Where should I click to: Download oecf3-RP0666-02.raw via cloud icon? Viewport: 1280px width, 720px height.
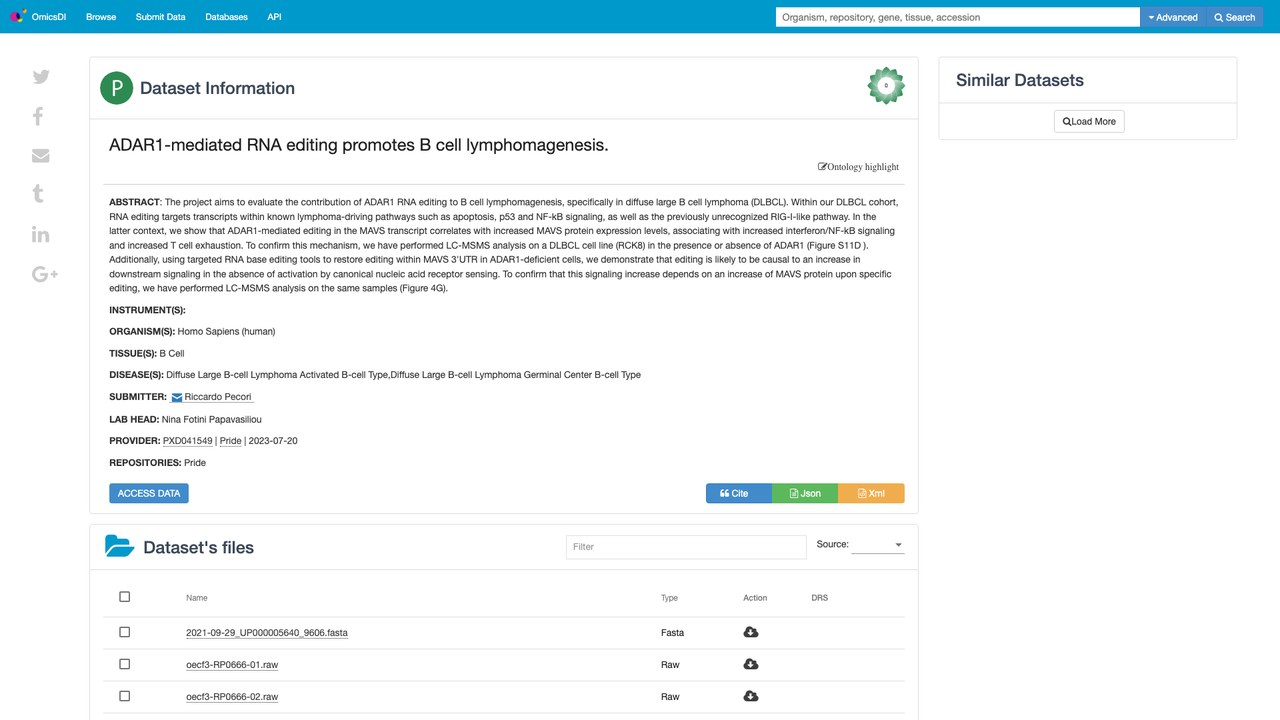point(751,696)
